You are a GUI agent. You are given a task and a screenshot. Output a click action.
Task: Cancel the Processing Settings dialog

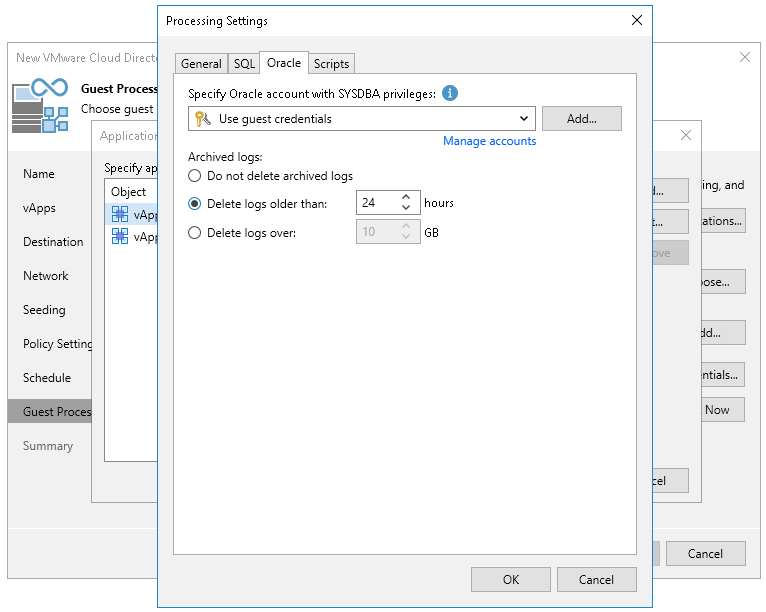(x=596, y=579)
